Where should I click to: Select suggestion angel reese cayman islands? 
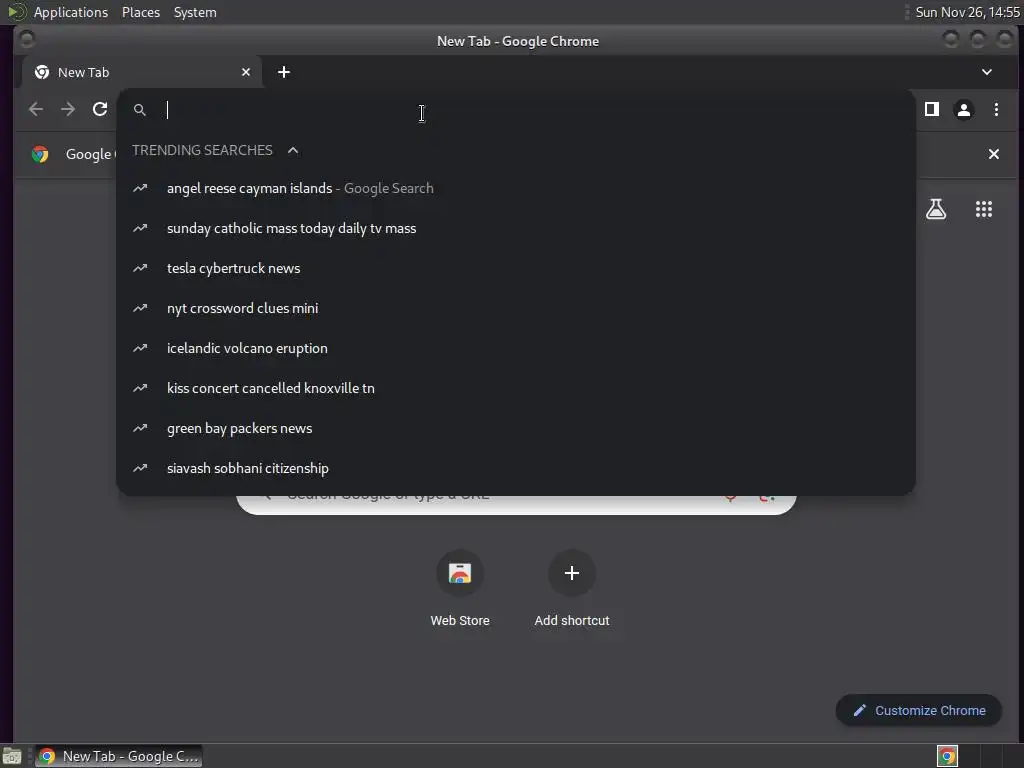(516, 188)
